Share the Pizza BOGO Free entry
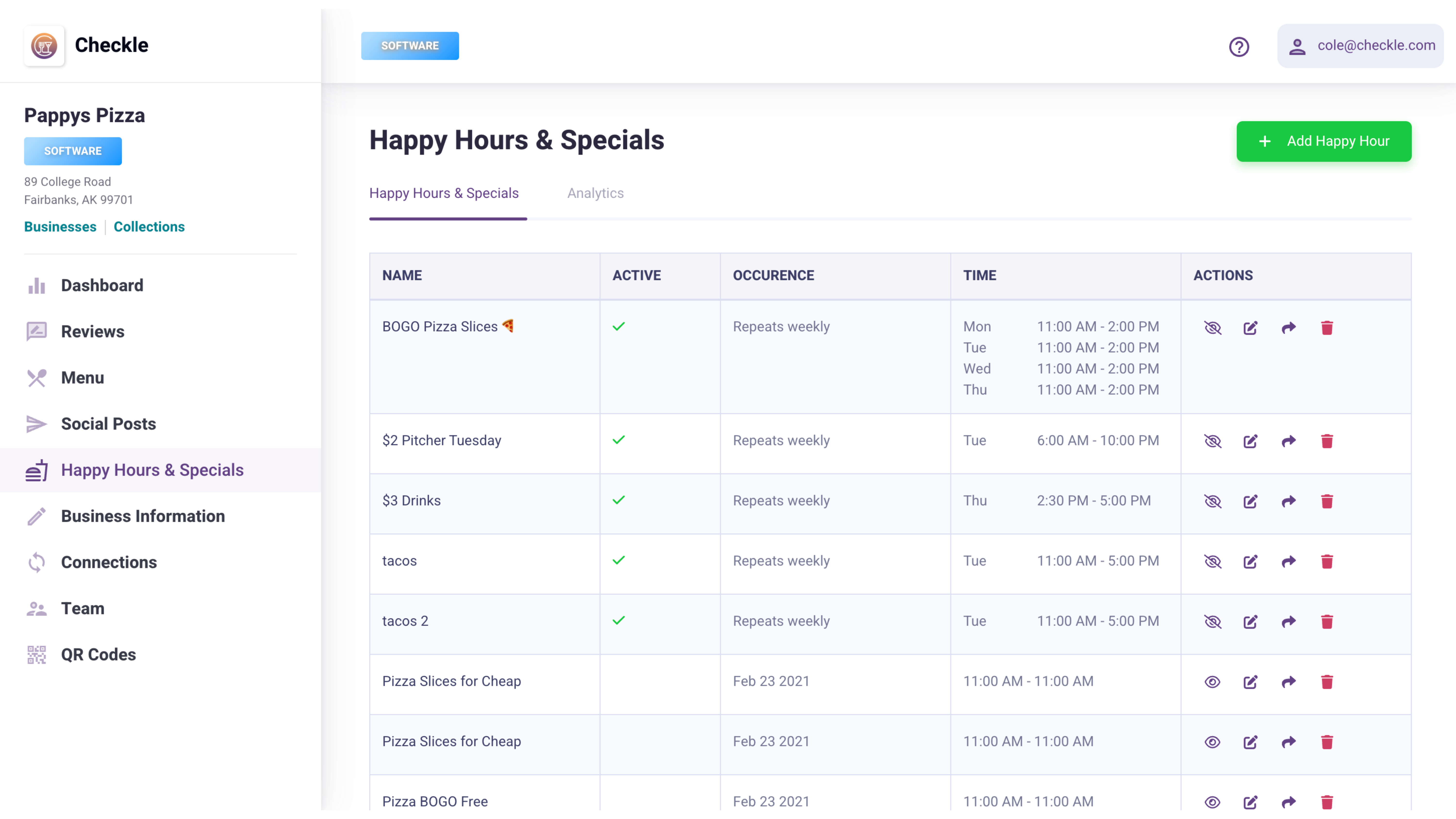Image resolution: width=1456 pixels, height=819 pixels. coord(1289,802)
